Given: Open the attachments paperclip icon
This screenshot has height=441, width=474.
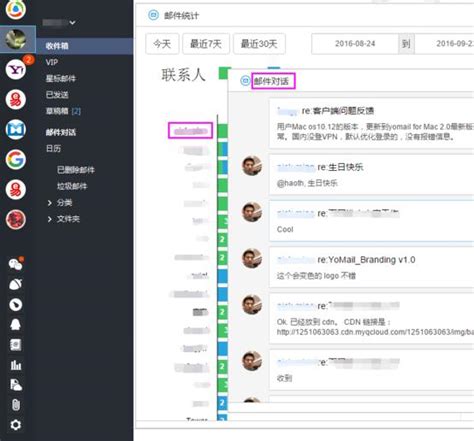Looking at the screenshot, I should point(16,405).
